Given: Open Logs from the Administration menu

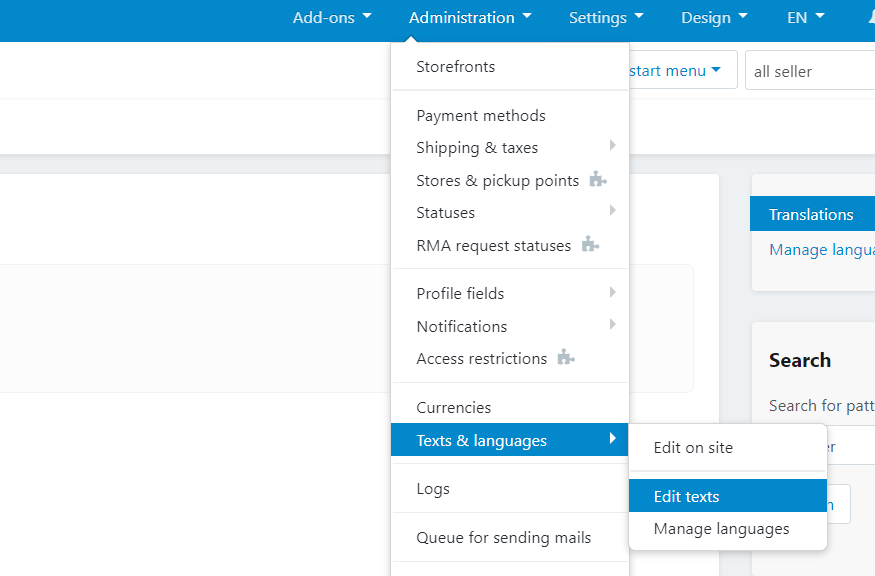Looking at the screenshot, I should [x=433, y=488].
